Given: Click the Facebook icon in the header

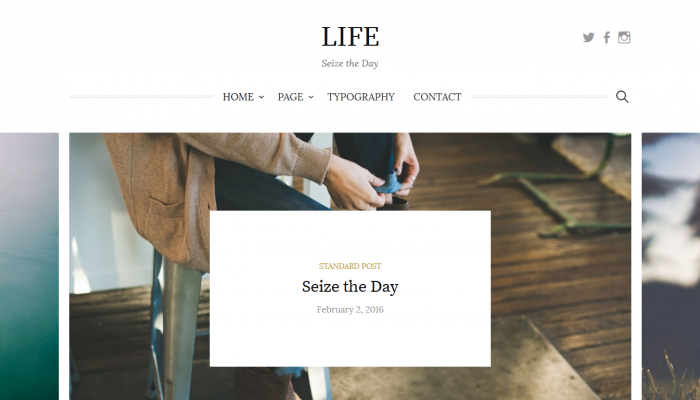Looking at the screenshot, I should pyautogui.click(x=607, y=38).
